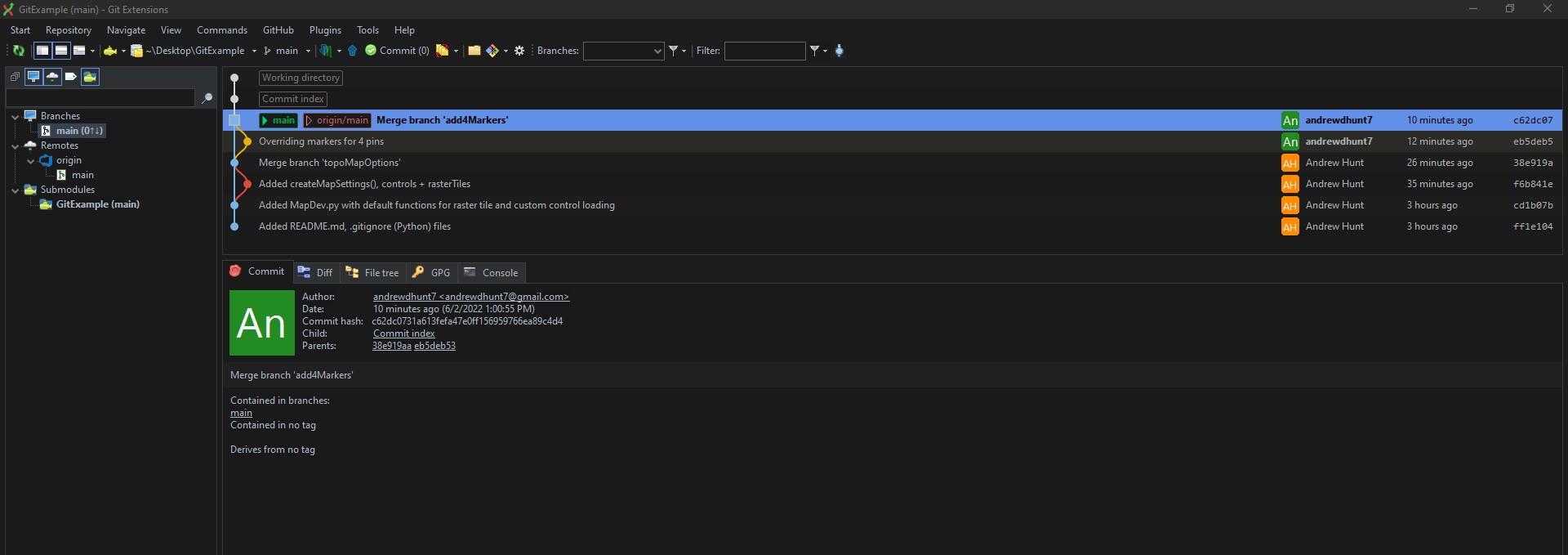1568x555 pixels.
Task: Click the blue show-first-parent icon
Action: click(x=839, y=51)
